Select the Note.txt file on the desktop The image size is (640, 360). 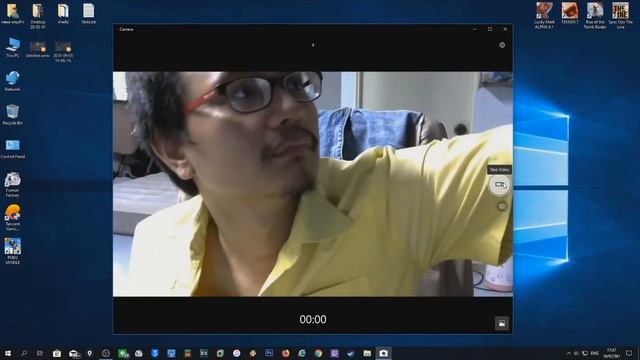pos(88,14)
